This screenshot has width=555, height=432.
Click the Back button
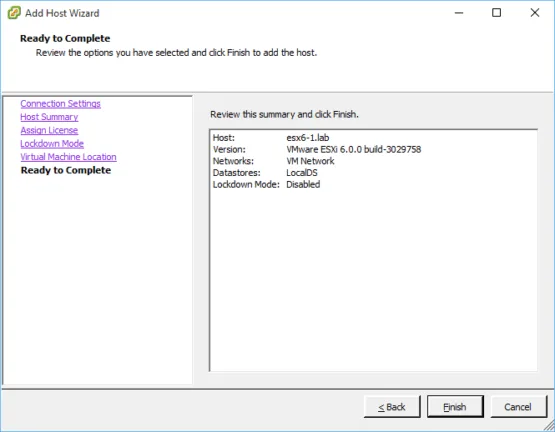[392, 407]
